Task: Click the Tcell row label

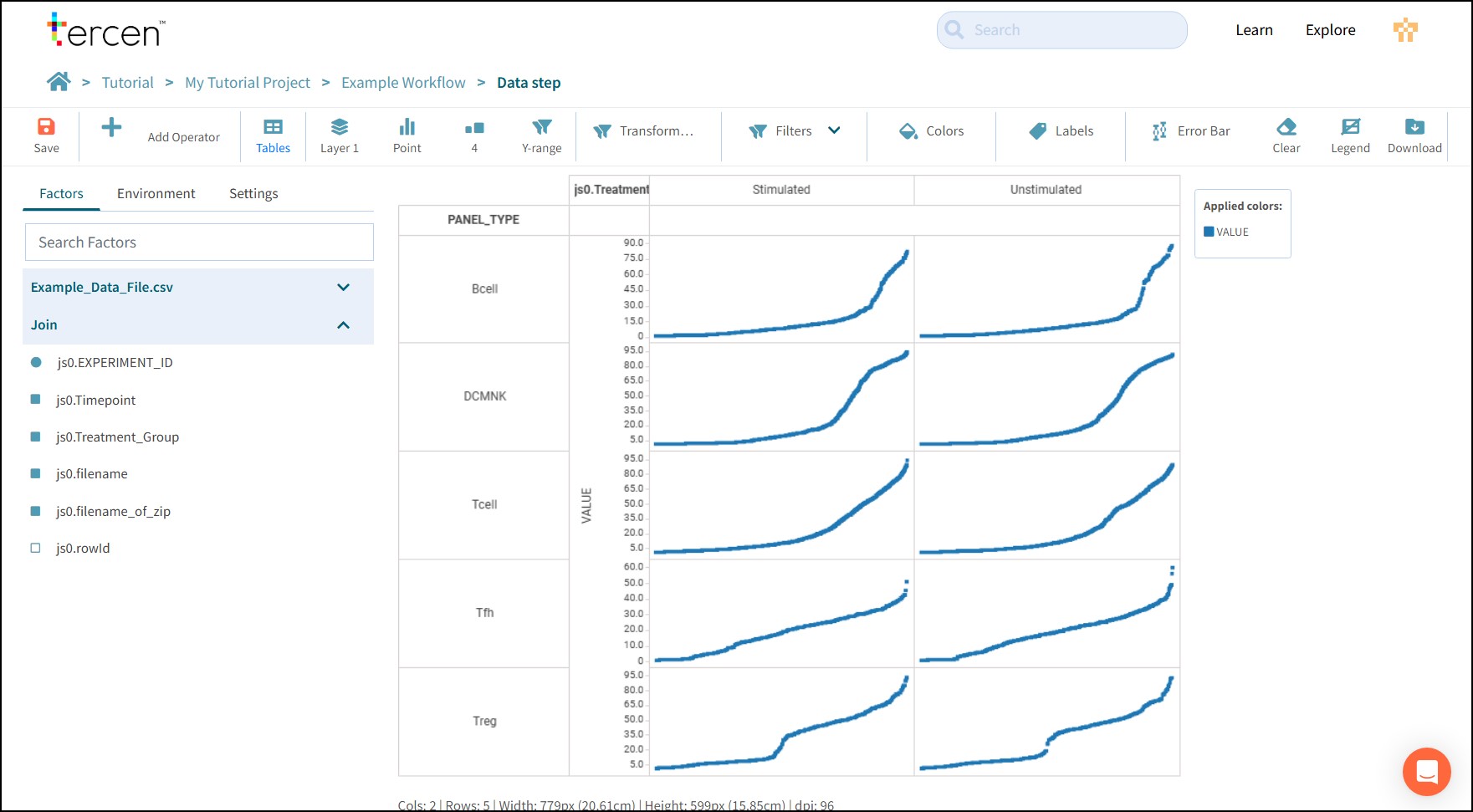Action: pos(484,504)
